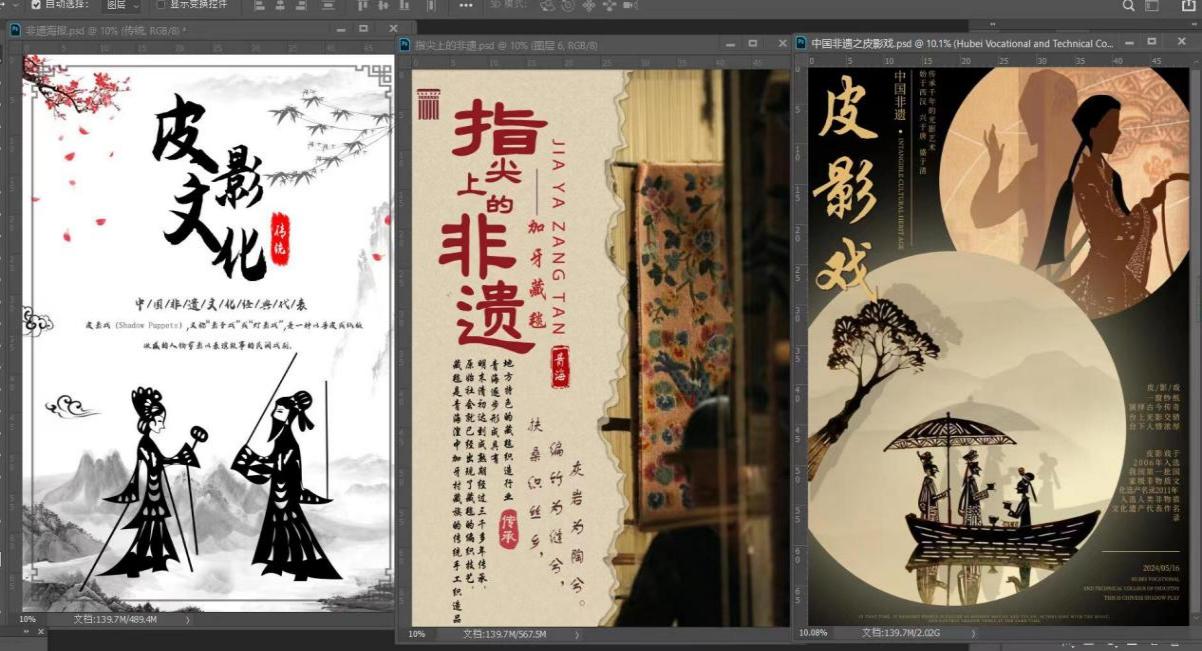Viewport: 1202px width, 651px height.
Task: Activate the 非遗海报.psd document title bar
Action: pyautogui.click(x=150, y=30)
